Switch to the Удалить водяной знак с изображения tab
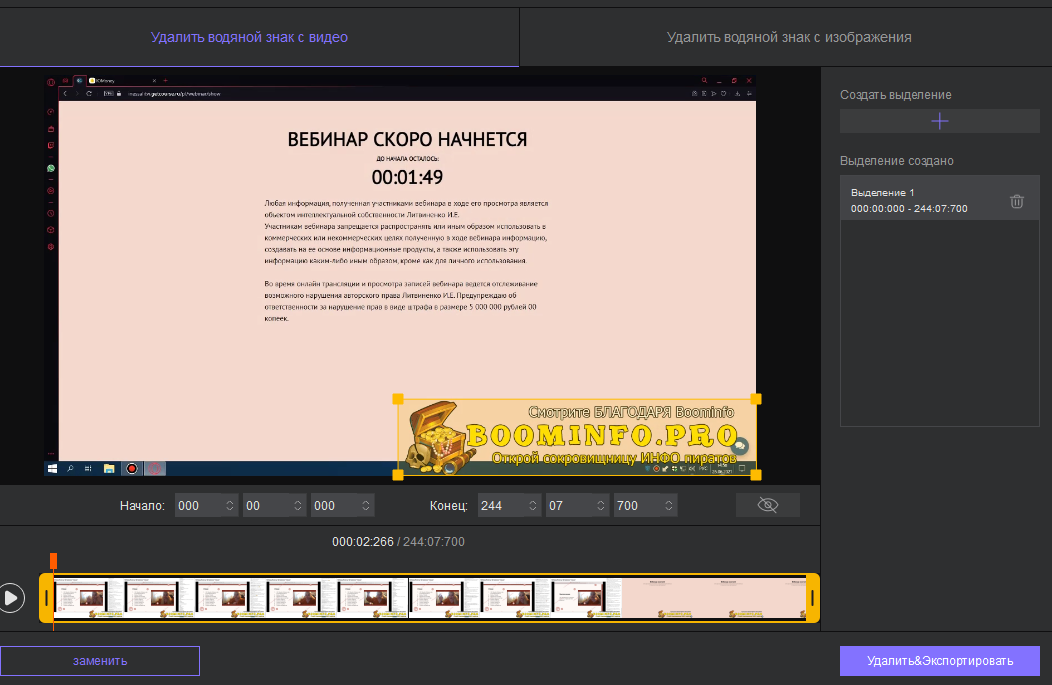This screenshot has height=685, width=1052. pyautogui.click(x=789, y=38)
